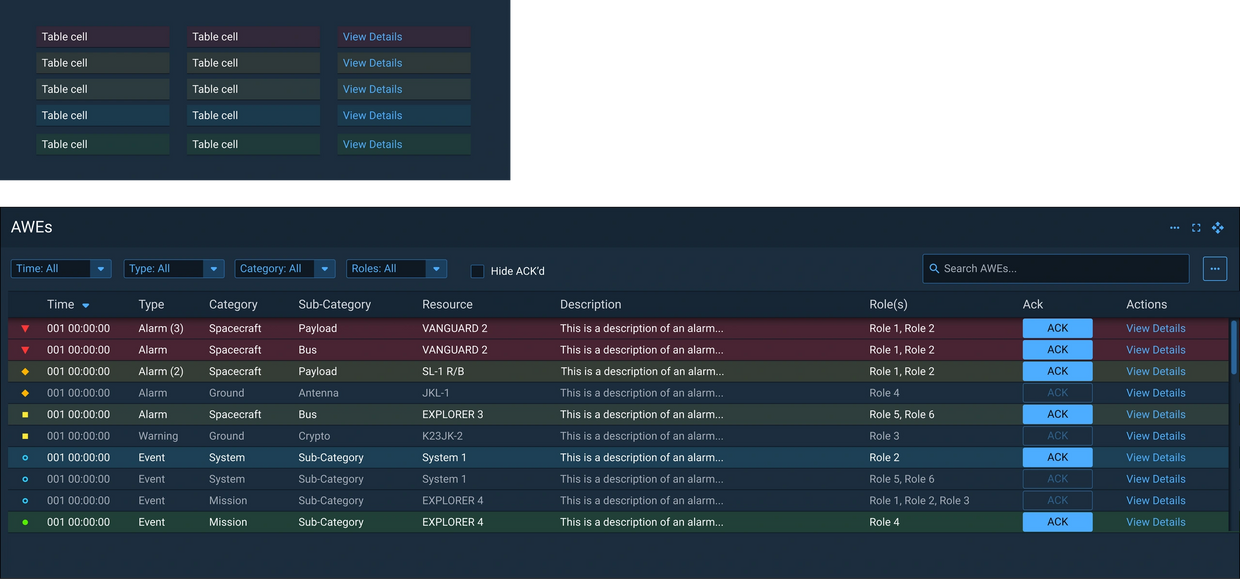Image resolution: width=1240 pixels, height=579 pixels.
Task: Click the magnifier icon in the search box
Action: point(934,269)
